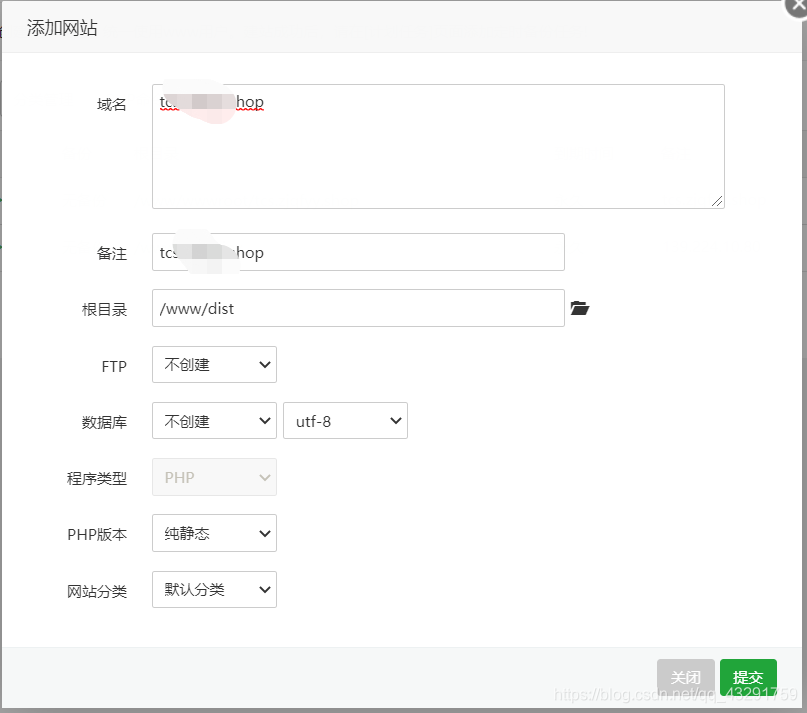
Task: Click the /www/dist root directory input
Action: click(357, 308)
